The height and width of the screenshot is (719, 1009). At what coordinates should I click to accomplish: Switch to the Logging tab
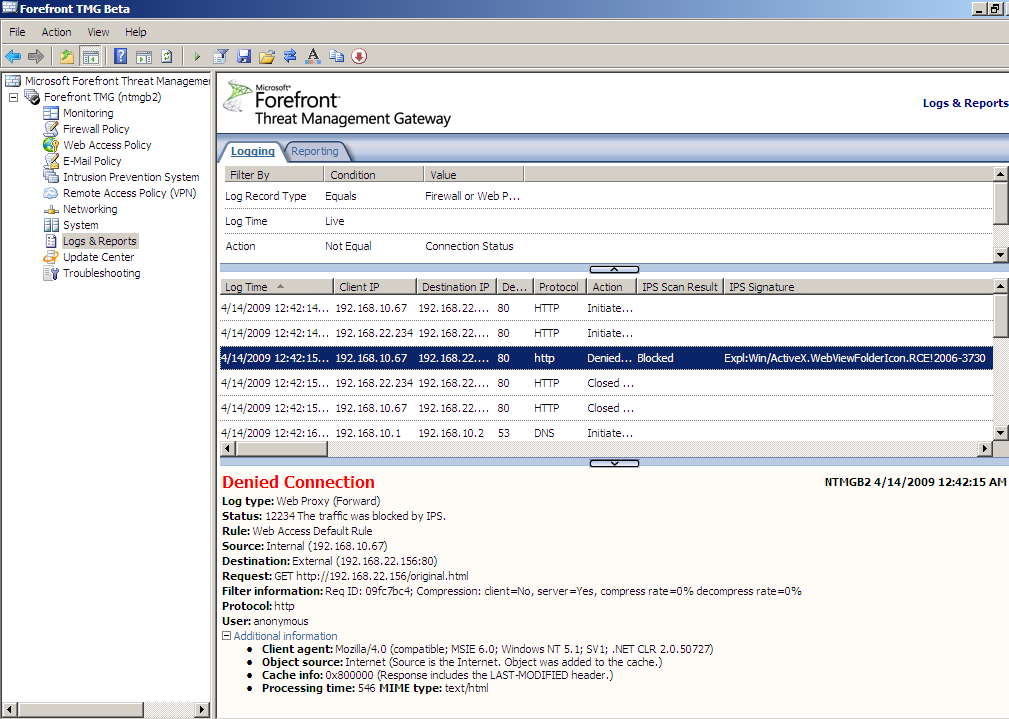point(253,151)
